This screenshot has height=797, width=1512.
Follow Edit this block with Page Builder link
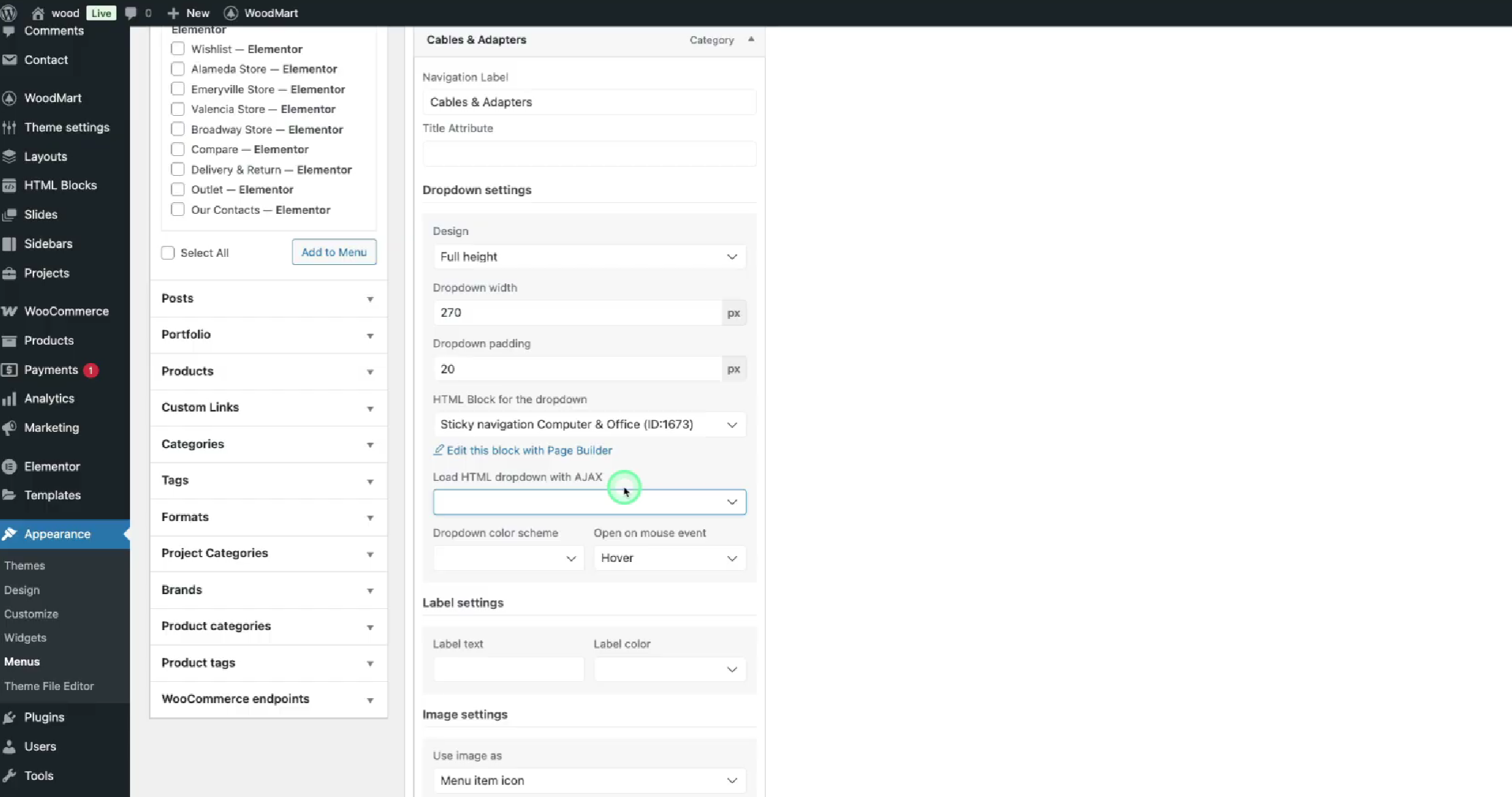coord(529,450)
